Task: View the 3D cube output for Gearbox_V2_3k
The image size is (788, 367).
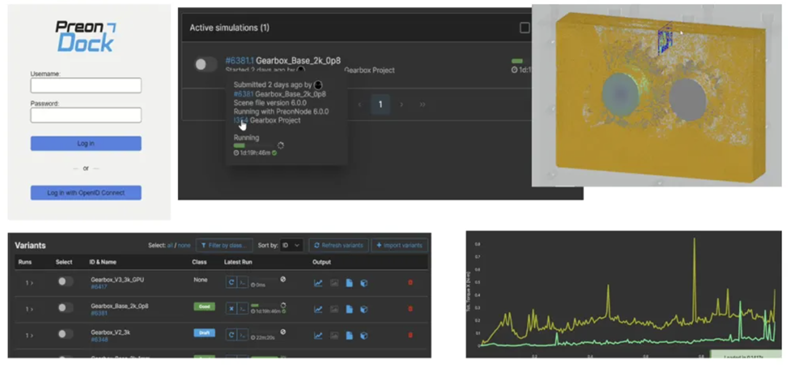Action: (x=364, y=335)
